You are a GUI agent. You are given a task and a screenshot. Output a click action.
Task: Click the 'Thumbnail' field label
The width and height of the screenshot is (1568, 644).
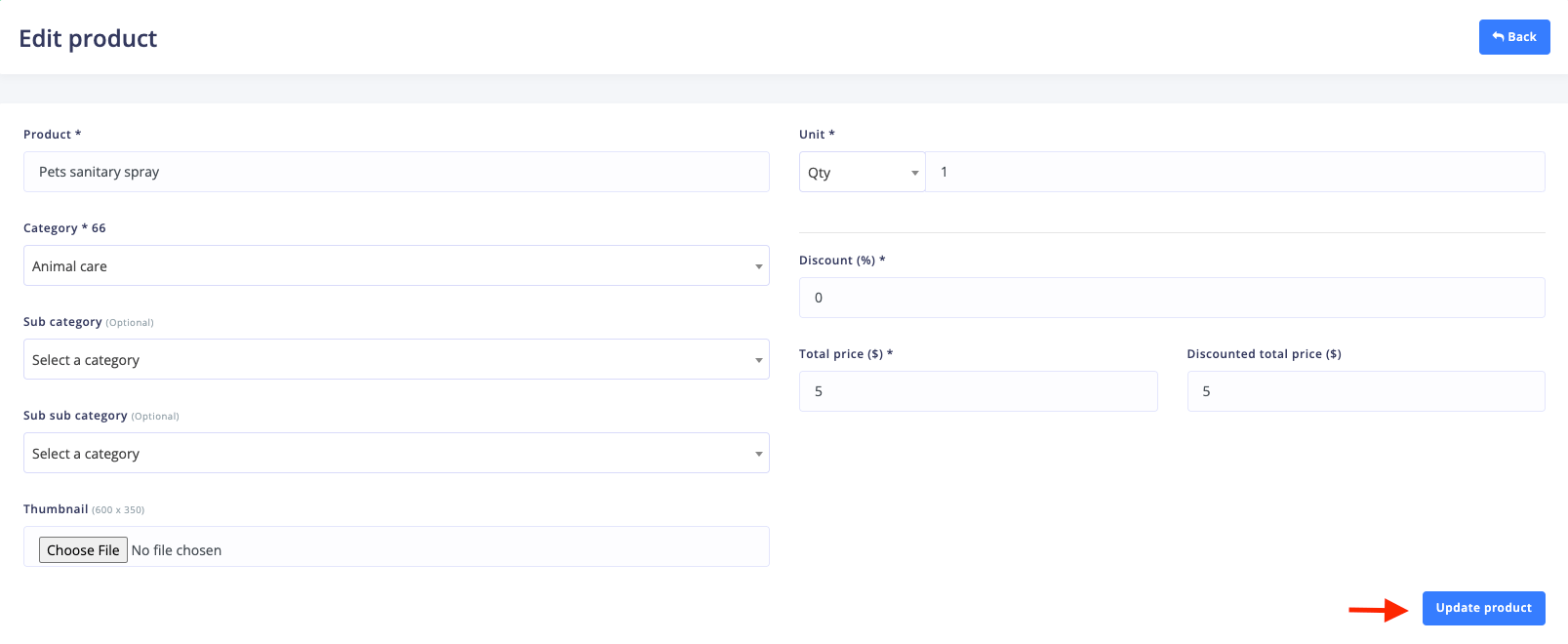[x=56, y=509]
